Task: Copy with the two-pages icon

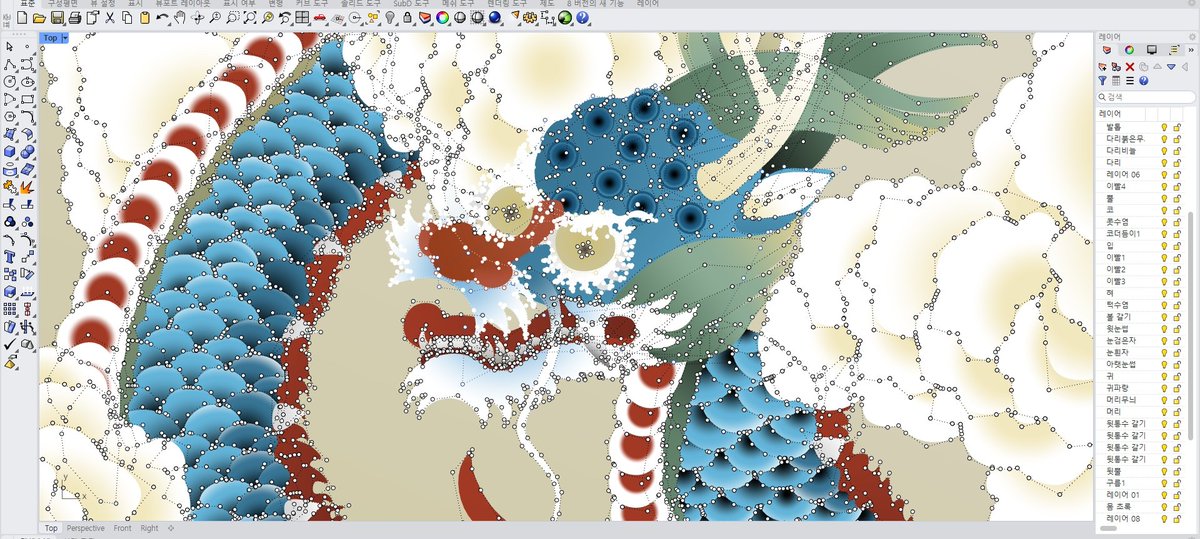Action: coord(127,18)
